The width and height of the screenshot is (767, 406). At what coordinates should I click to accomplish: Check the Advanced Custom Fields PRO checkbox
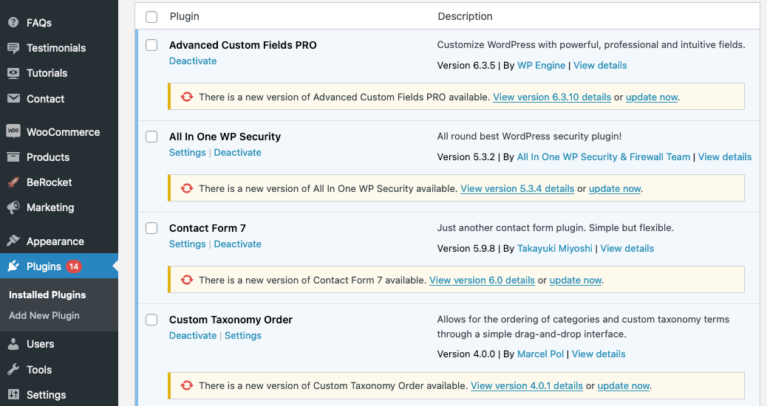click(x=151, y=45)
